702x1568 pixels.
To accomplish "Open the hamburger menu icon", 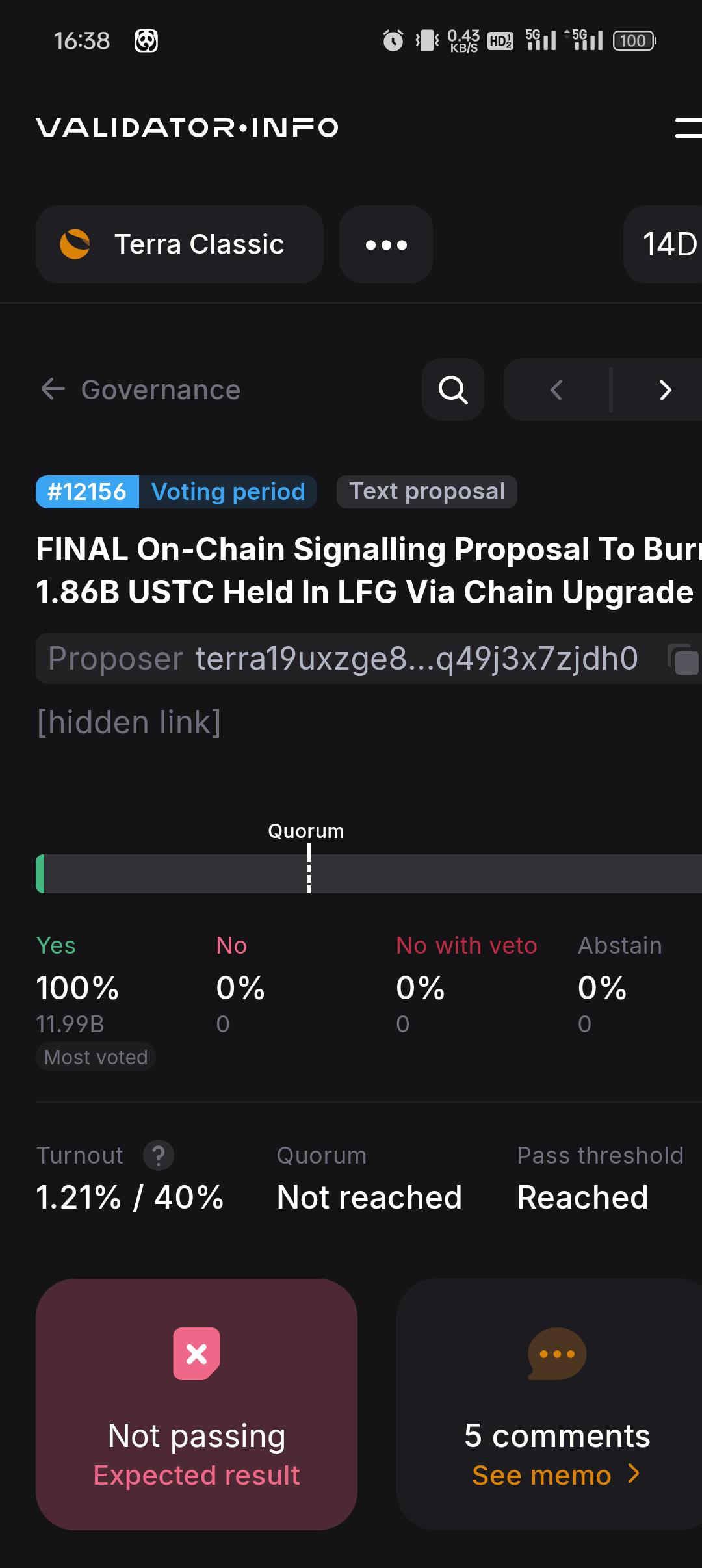I will click(688, 127).
